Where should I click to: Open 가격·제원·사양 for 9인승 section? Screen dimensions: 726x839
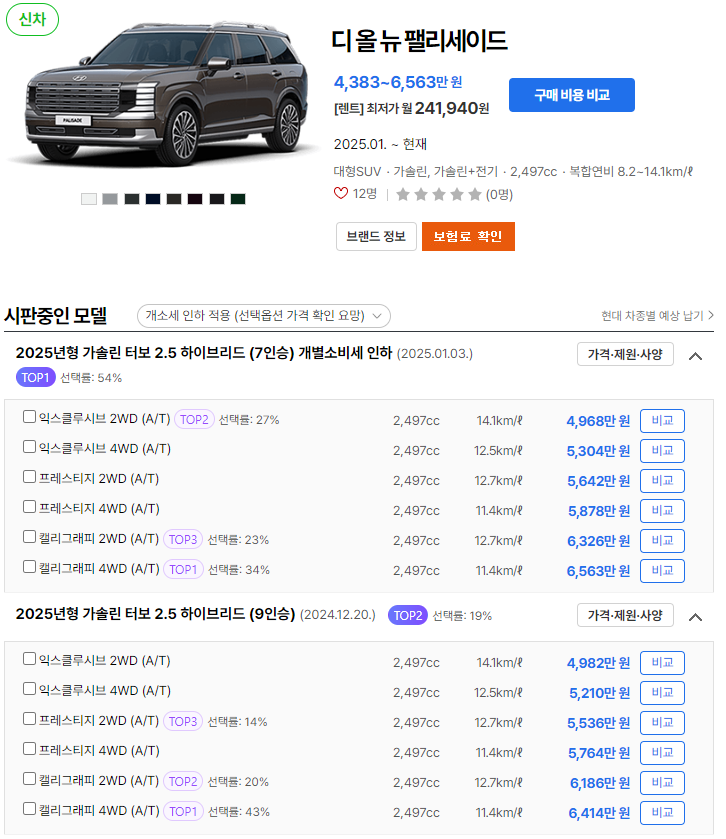(625, 615)
